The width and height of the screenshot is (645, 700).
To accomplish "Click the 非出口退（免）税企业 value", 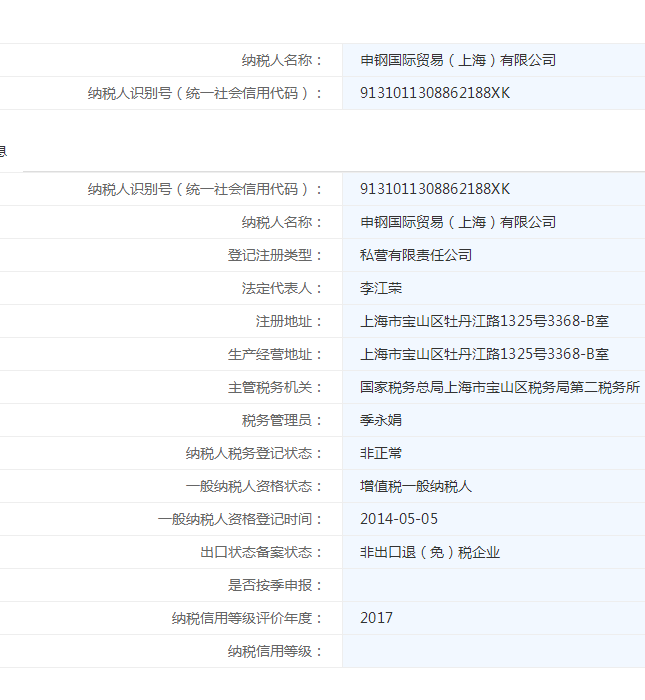I will click(x=430, y=552).
